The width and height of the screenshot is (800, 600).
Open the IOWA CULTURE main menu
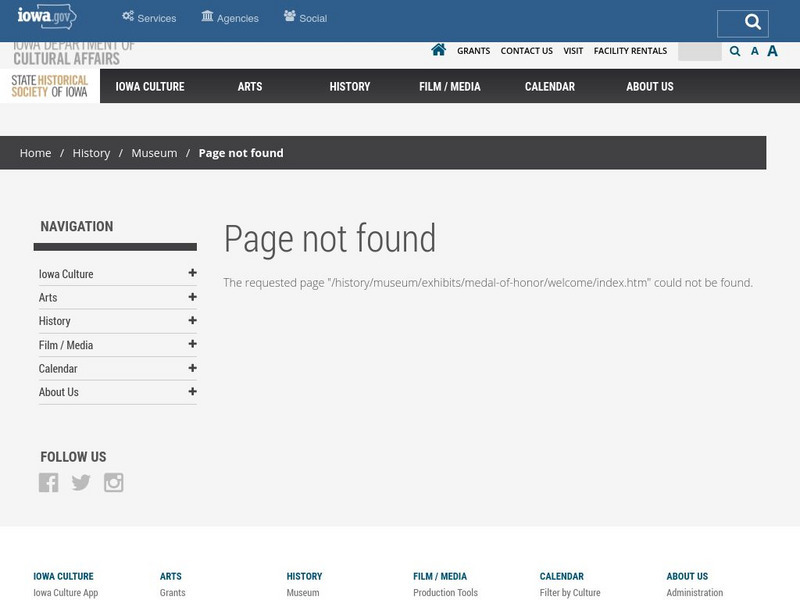tap(150, 87)
